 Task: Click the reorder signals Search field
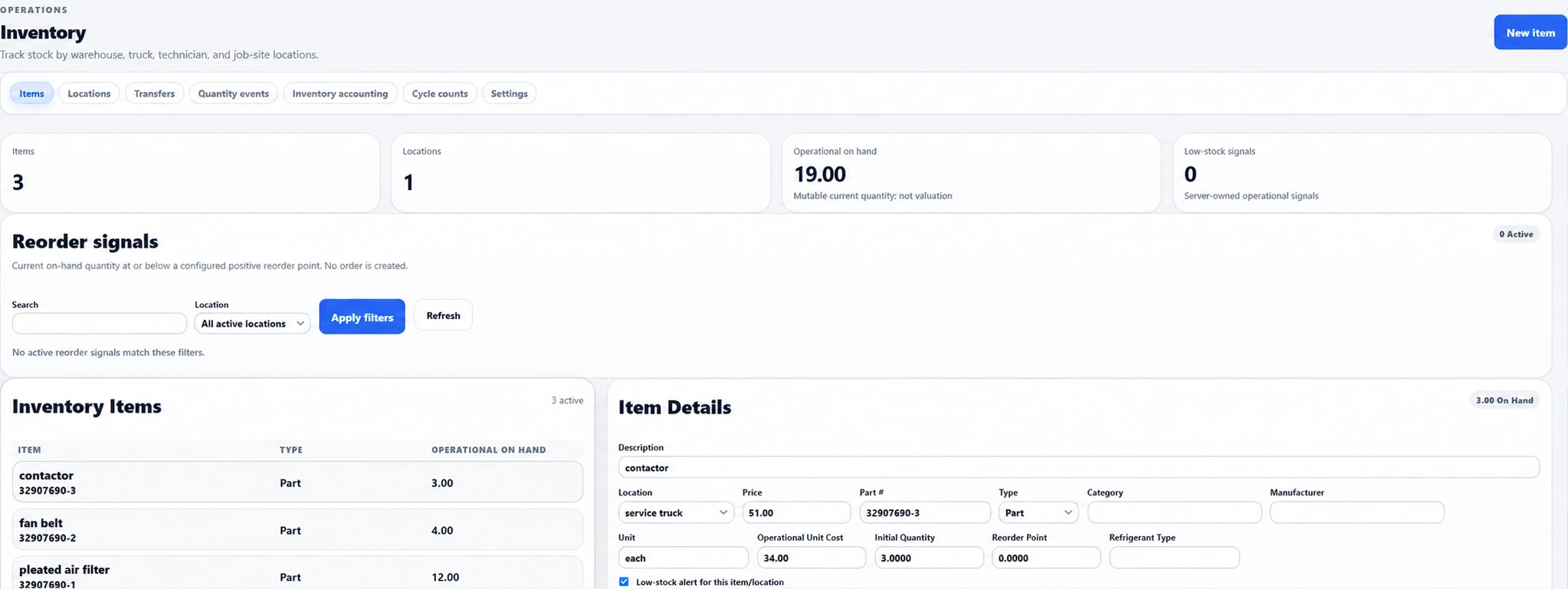click(100, 323)
